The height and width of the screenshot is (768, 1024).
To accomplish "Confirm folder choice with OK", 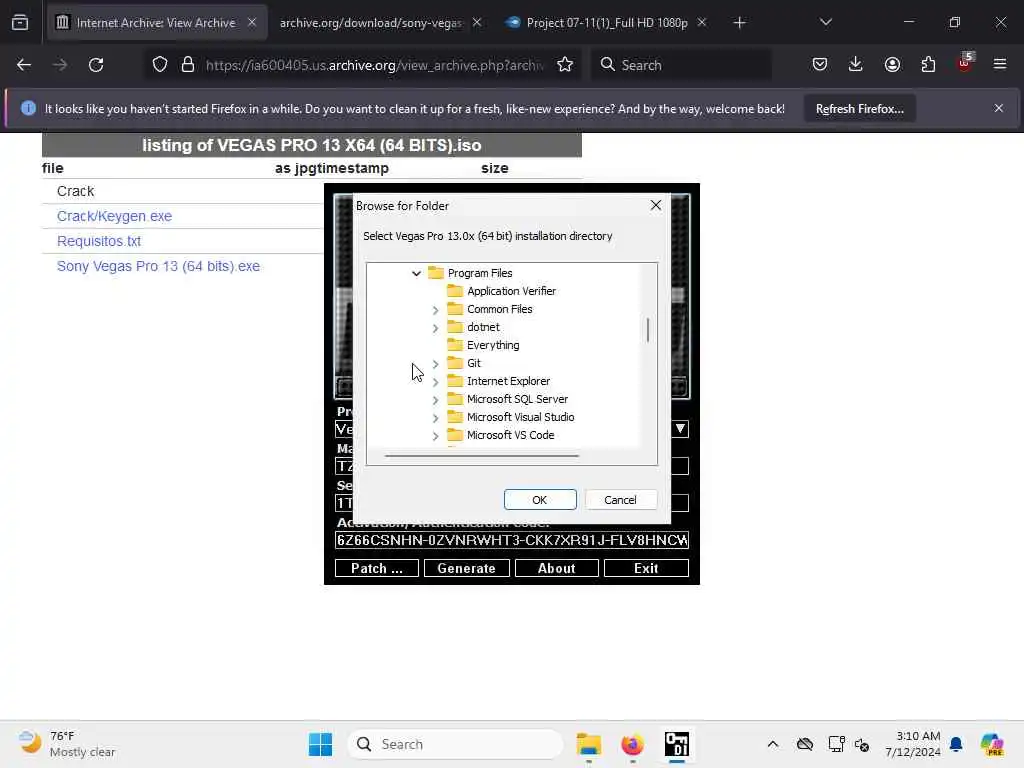I will [539, 500].
